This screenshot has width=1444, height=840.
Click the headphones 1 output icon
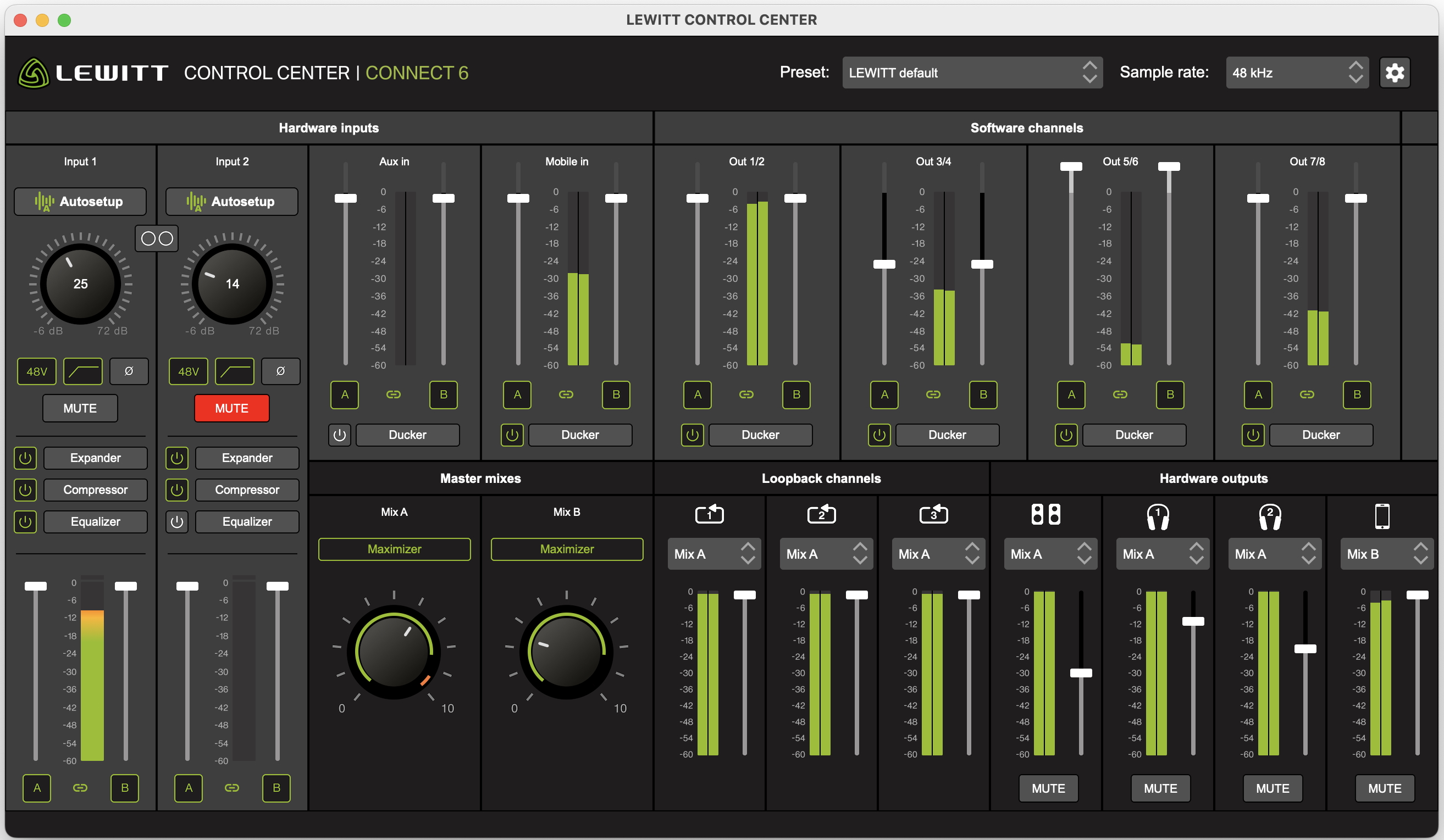pyautogui.click(x=1157, y=516)
